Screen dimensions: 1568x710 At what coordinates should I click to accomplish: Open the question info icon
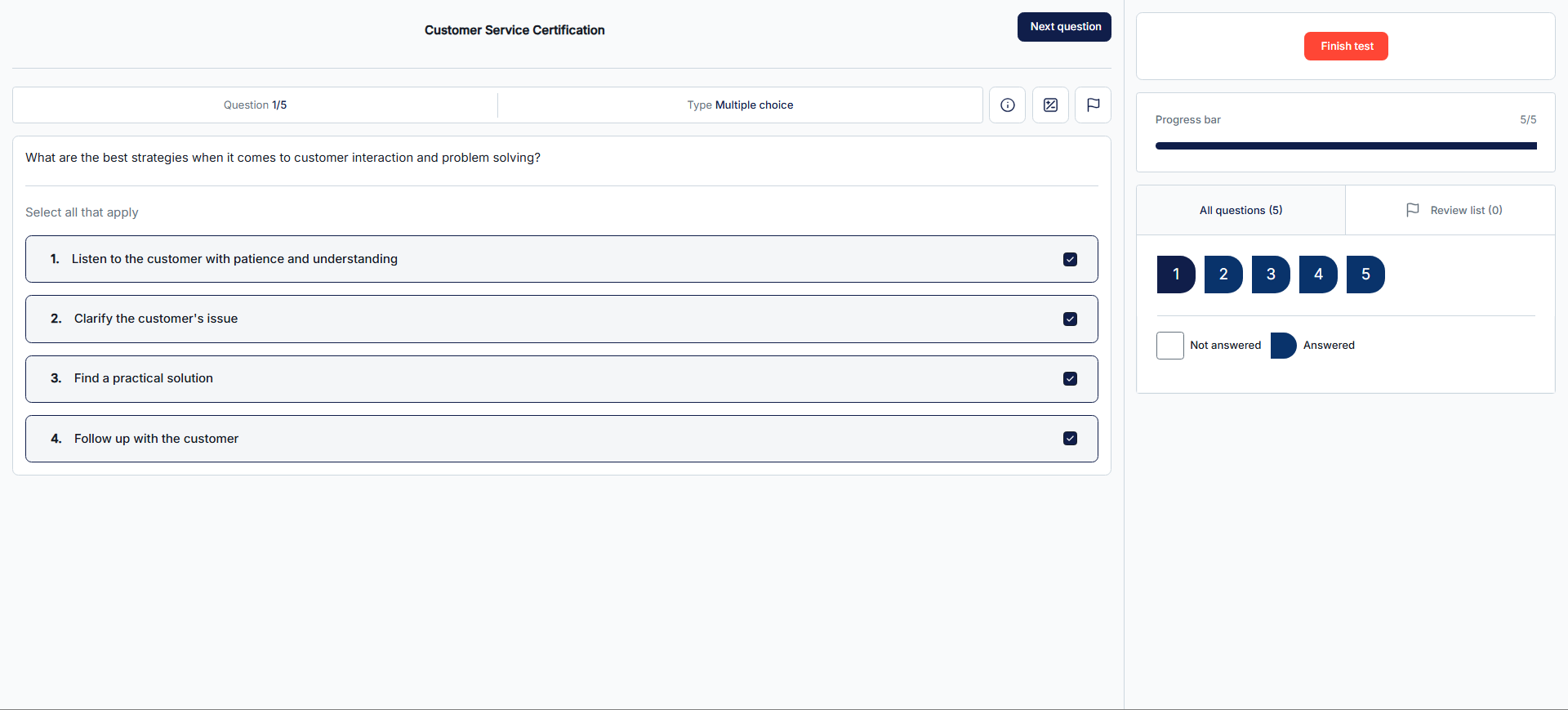[x=1007, y=105]
